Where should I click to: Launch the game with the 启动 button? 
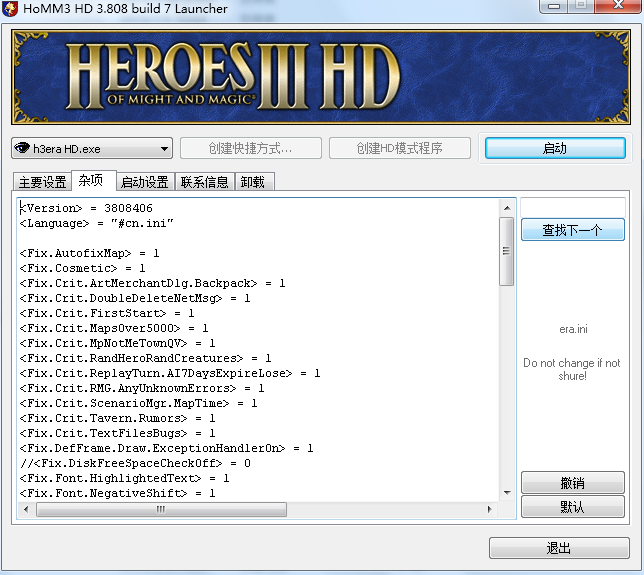tap(555, 148)
